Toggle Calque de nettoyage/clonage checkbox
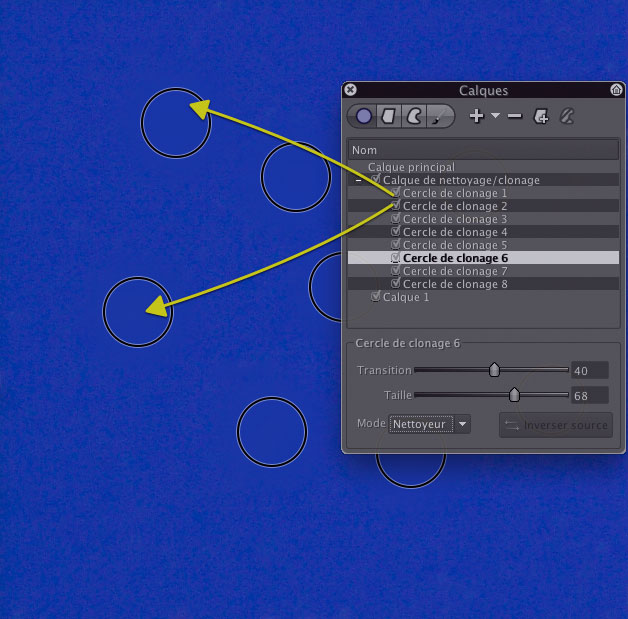 click(375, 179)
